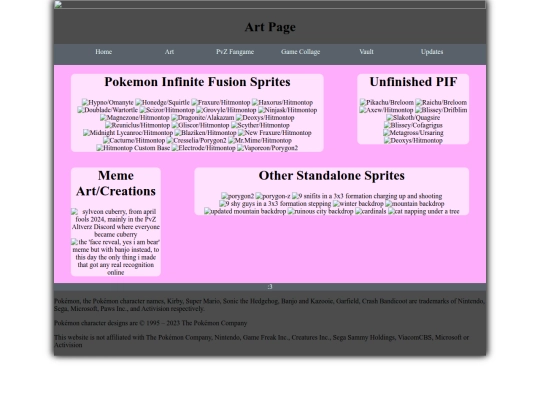Open the sylveon cuberry meme image

(116, 223)
